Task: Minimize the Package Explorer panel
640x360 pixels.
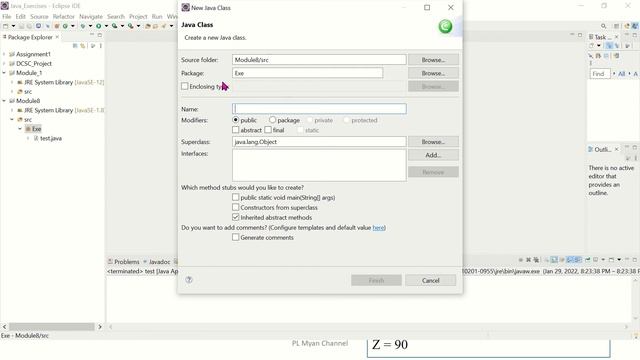Action: [x=92, y=35]
